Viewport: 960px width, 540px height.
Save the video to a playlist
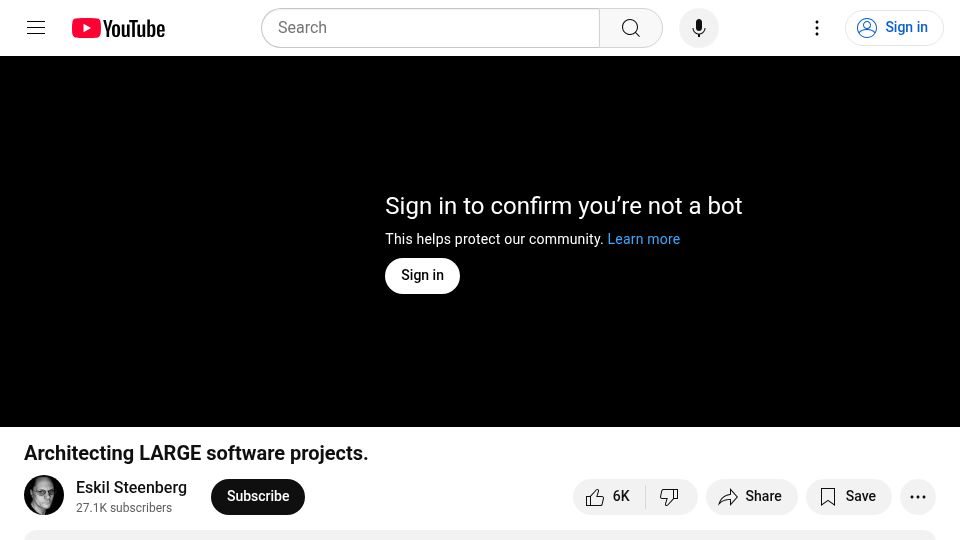coord(849,497)
